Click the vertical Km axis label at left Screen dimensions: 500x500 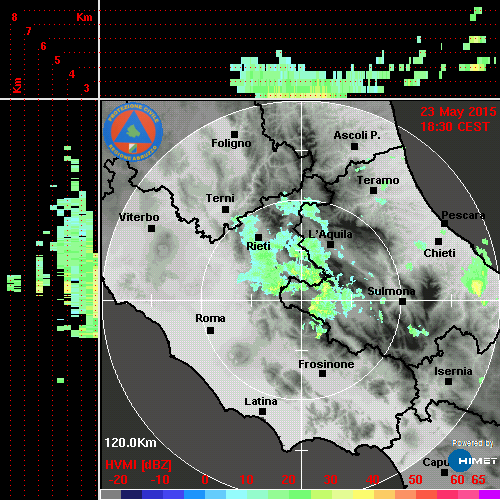(17, 85)
